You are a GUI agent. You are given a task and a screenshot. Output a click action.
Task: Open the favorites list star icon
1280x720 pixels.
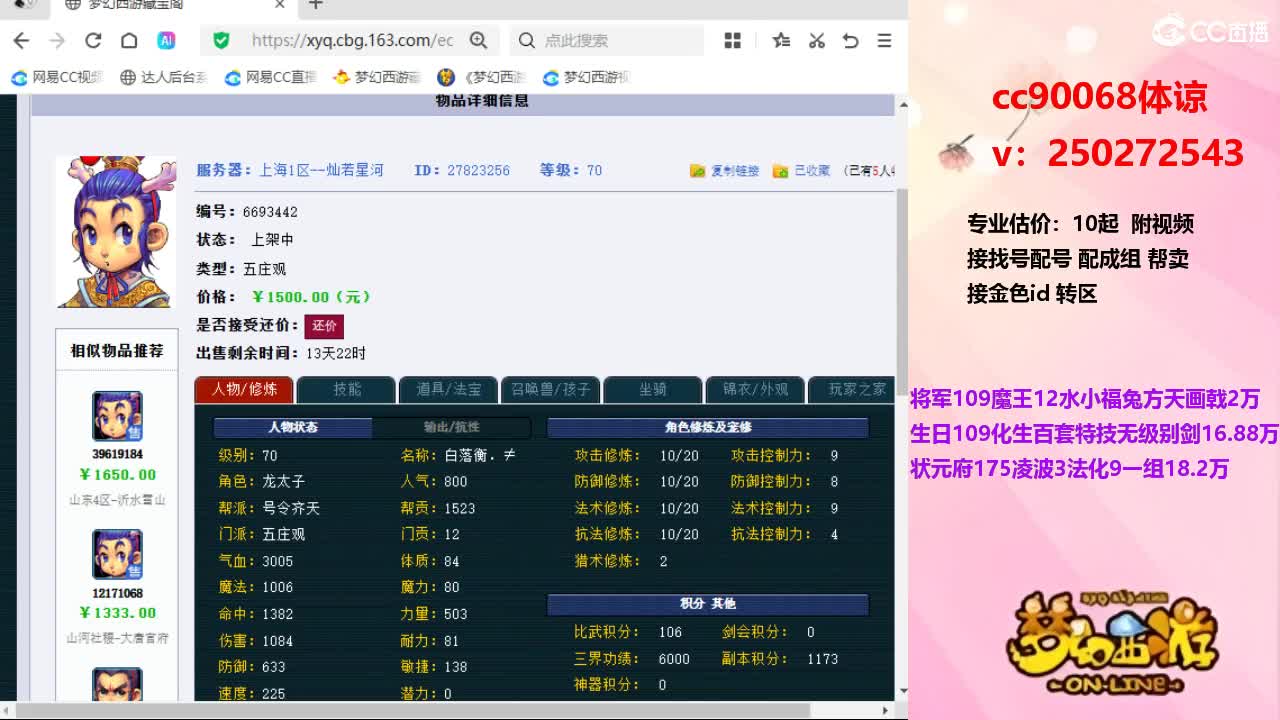(x=782, y=40)
